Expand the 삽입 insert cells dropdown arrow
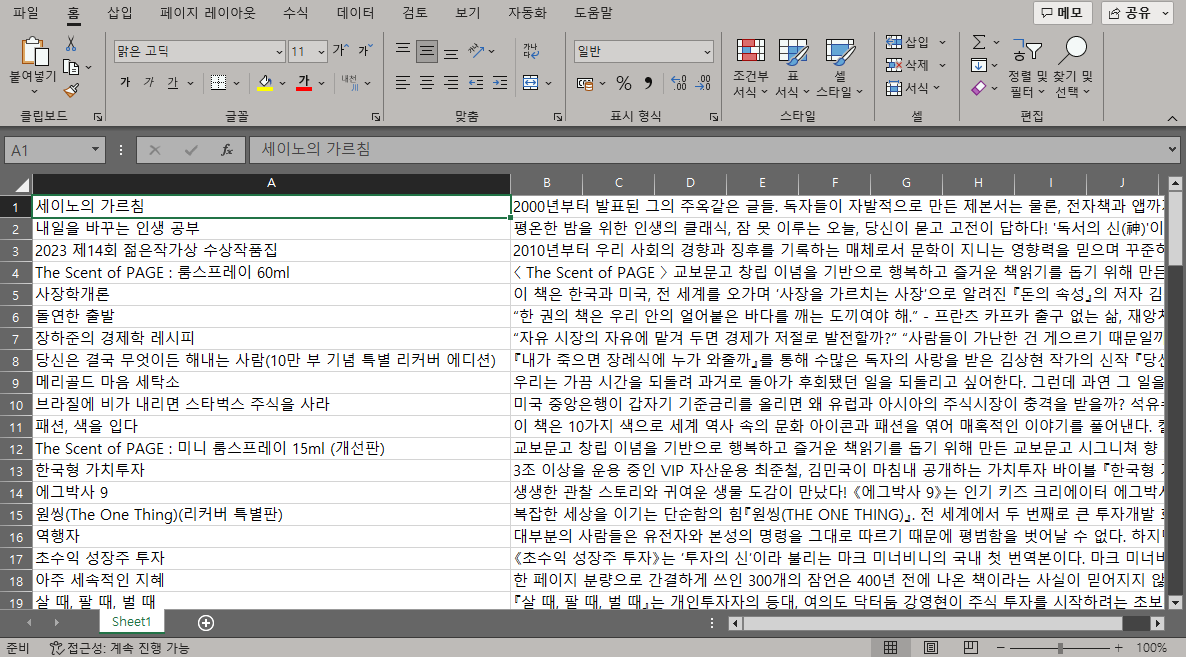This screenshot has height=657, width=1186. (942, 42)
